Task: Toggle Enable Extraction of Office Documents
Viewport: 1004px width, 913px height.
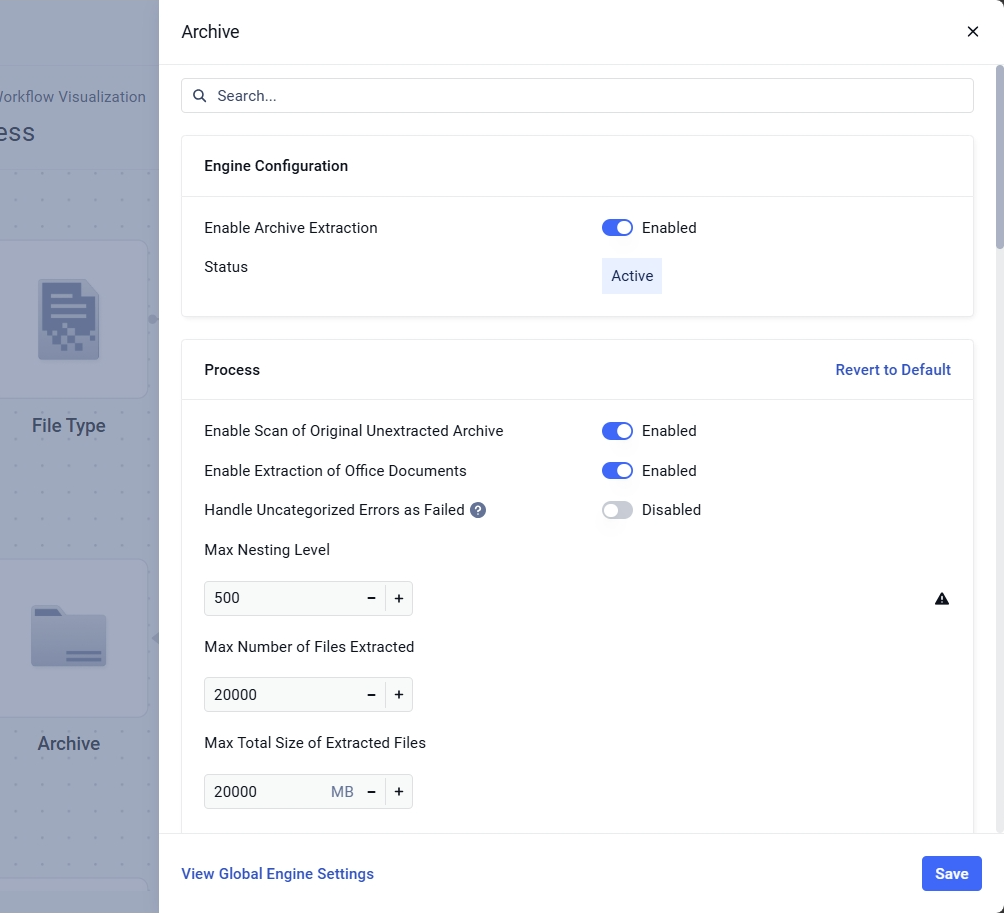Action: click(617, 471)
